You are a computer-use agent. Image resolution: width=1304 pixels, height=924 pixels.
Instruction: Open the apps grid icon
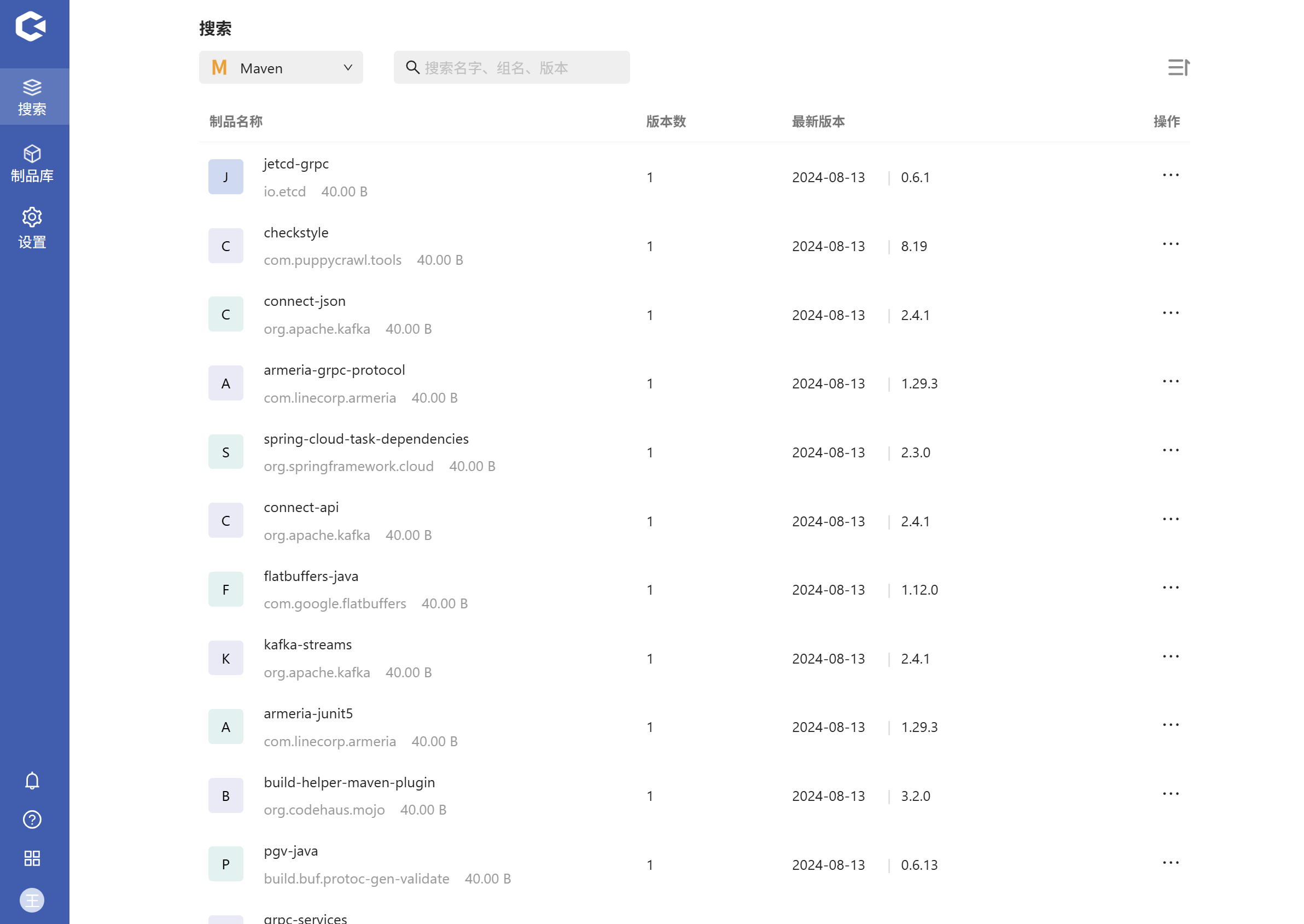[32, 858]
